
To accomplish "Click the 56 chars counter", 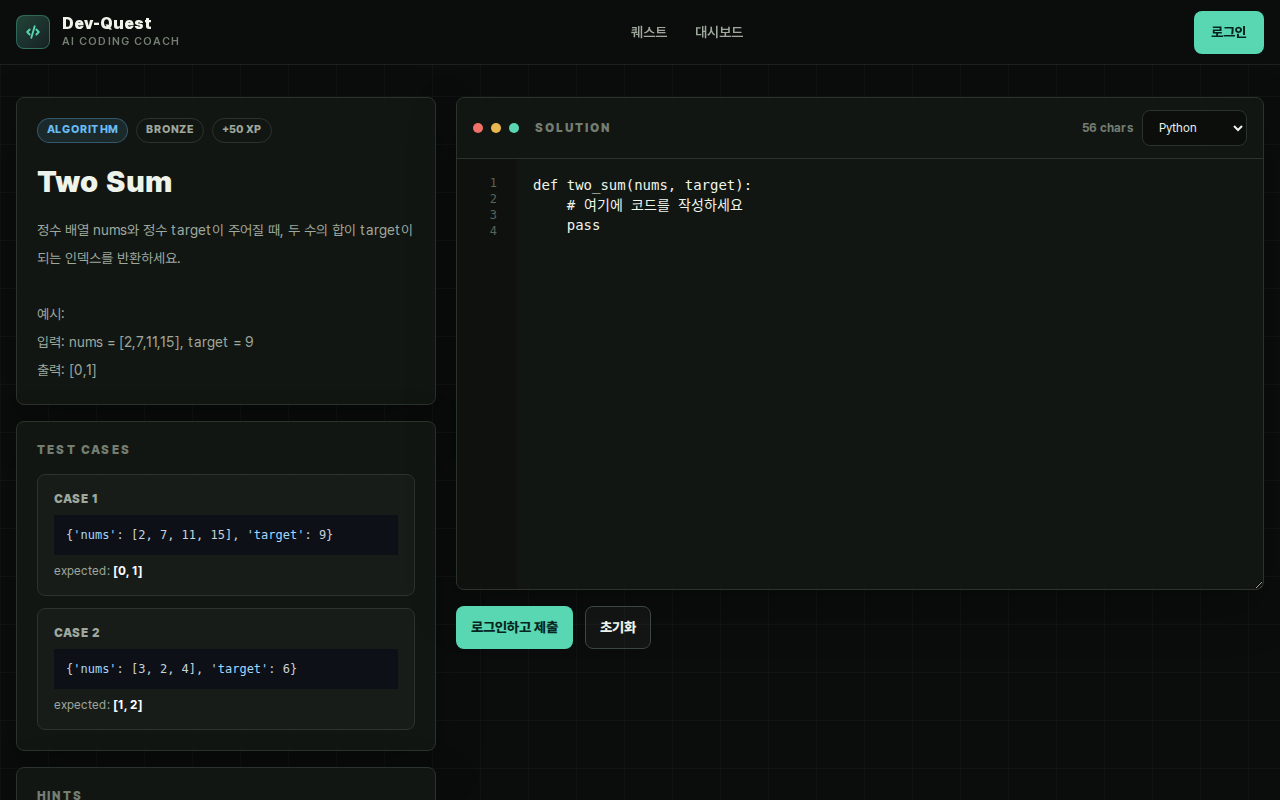I will (1108, 128).
